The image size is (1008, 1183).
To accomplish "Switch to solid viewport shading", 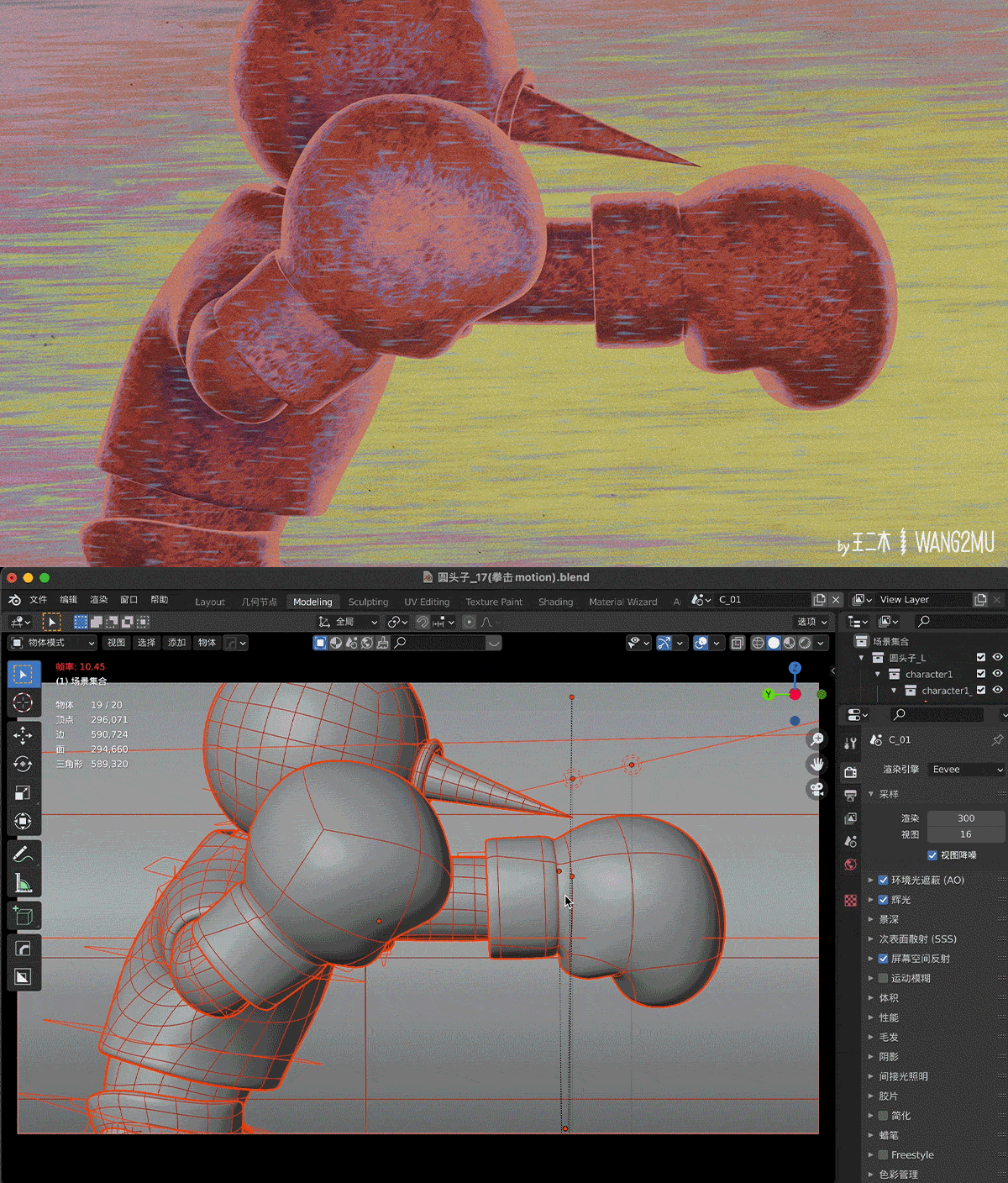I will click(774, 643).
